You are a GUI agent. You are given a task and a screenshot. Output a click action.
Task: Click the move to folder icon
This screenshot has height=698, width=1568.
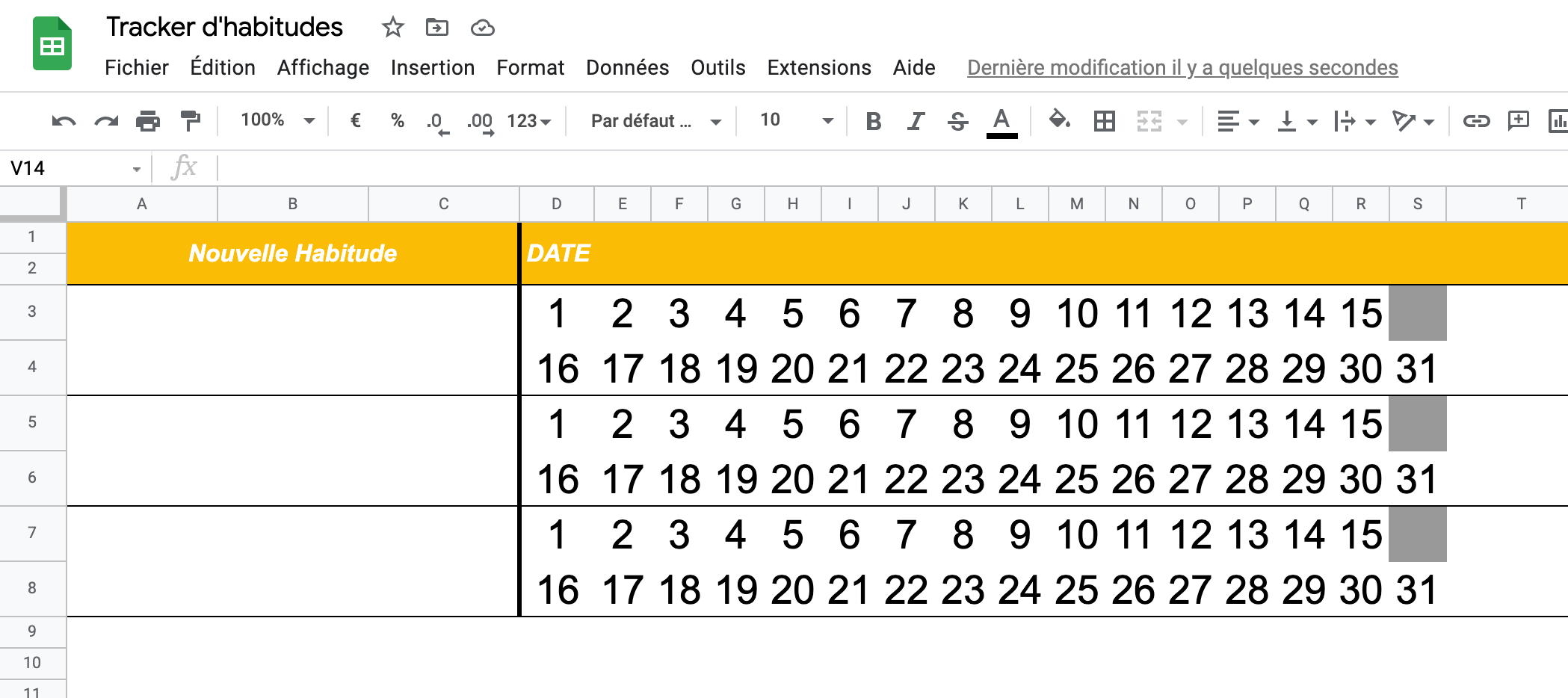[x=436, y=28]
